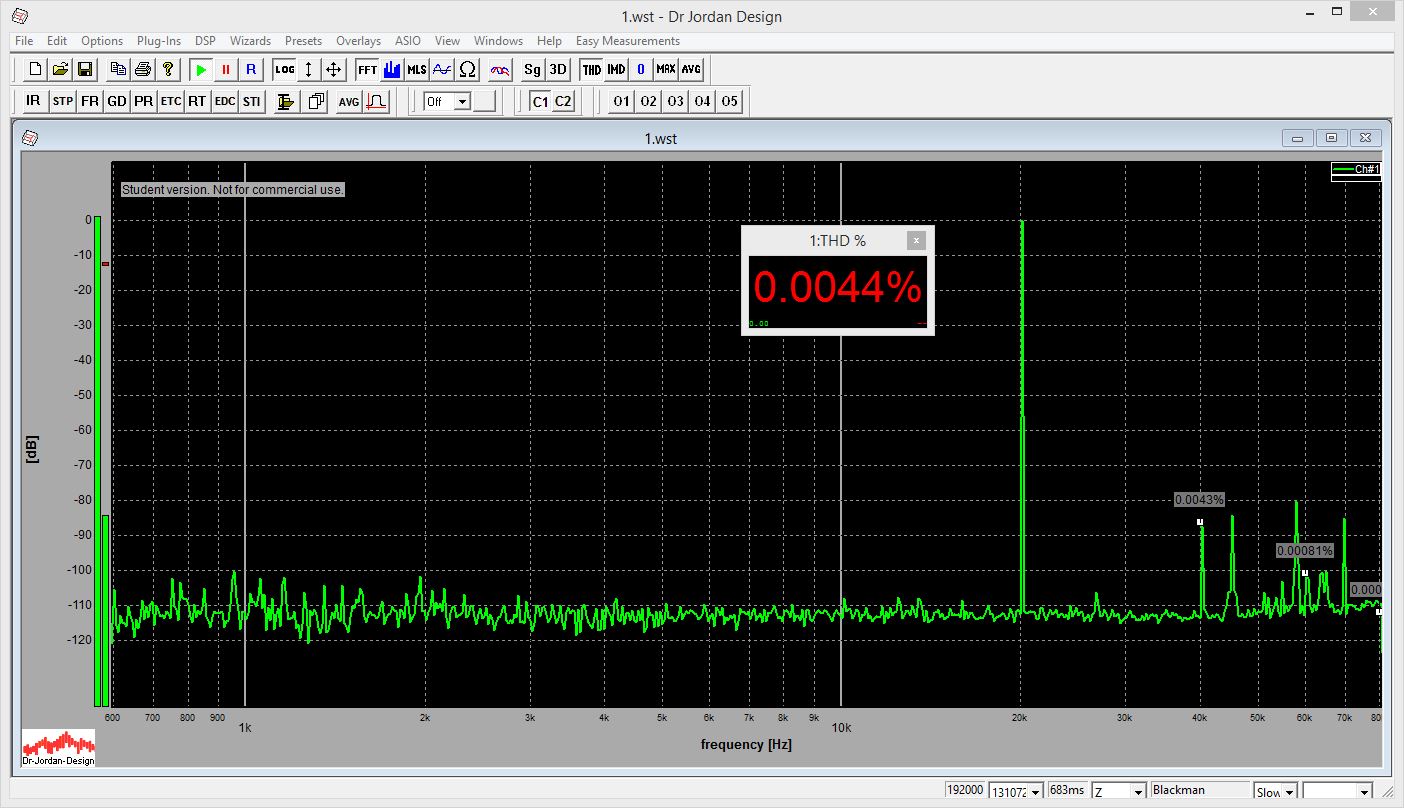Click the blue sweep waveform icon

(x=442, y=70)
